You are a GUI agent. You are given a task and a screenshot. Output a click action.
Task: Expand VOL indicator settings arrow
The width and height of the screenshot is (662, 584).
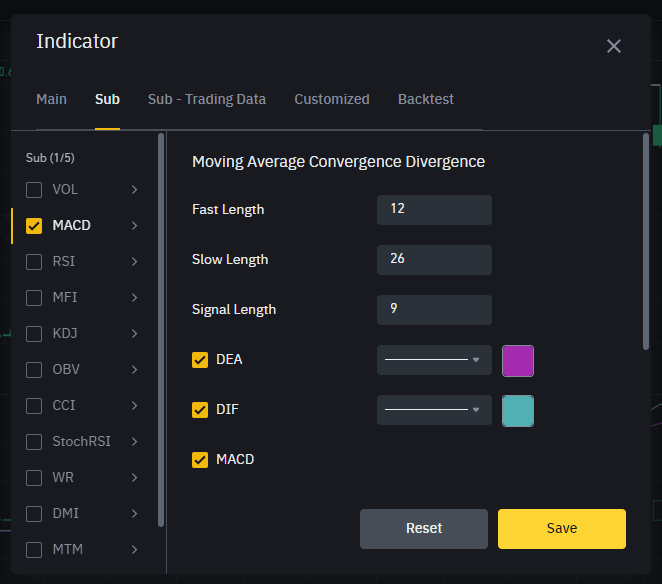coord(134,189)
